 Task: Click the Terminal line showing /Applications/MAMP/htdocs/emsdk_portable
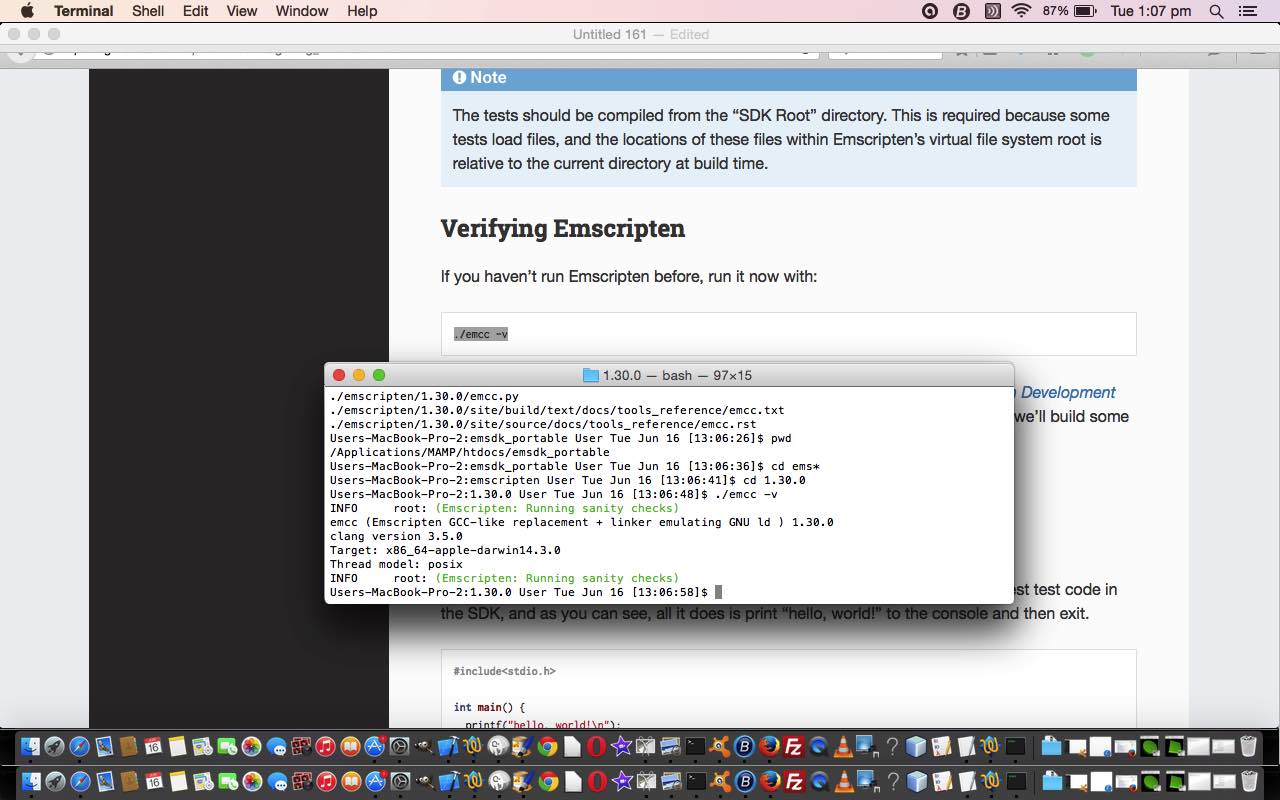469,452
